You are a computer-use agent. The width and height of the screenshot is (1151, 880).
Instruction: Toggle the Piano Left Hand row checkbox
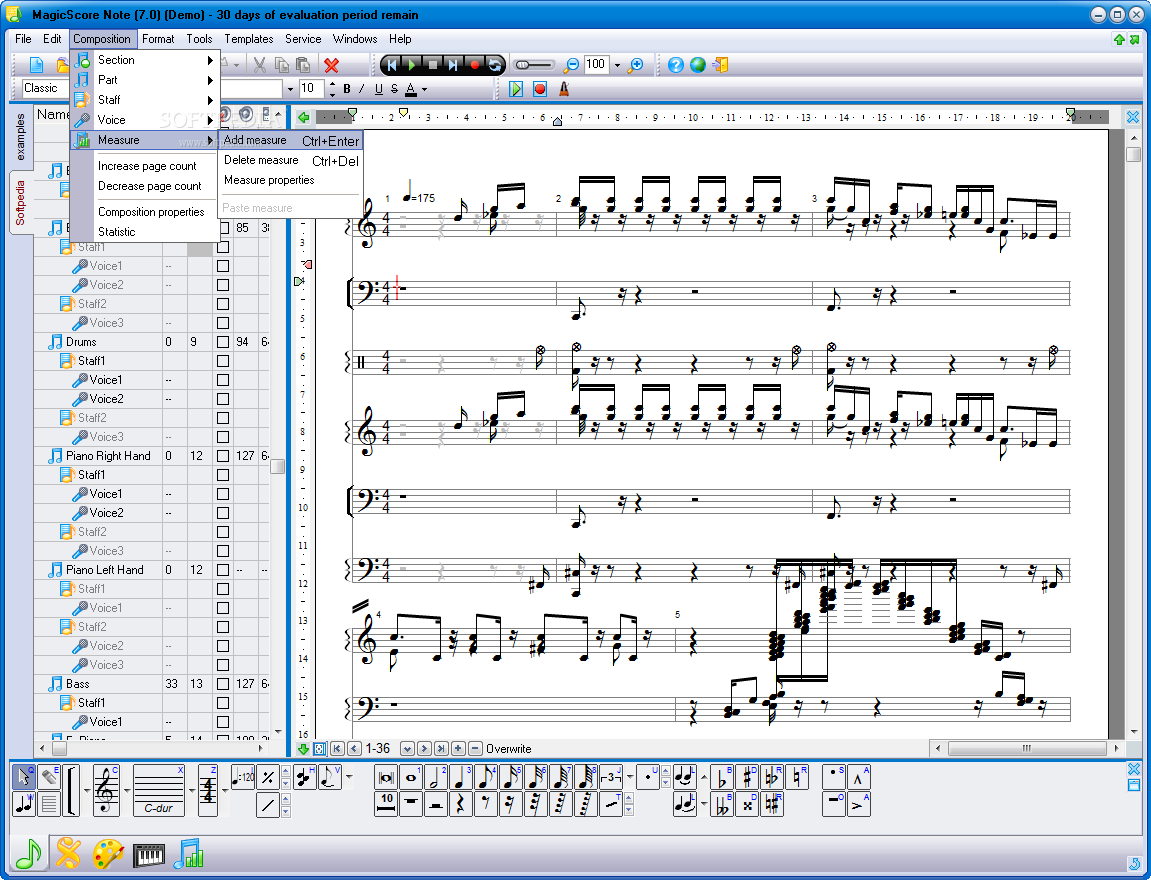223,570
